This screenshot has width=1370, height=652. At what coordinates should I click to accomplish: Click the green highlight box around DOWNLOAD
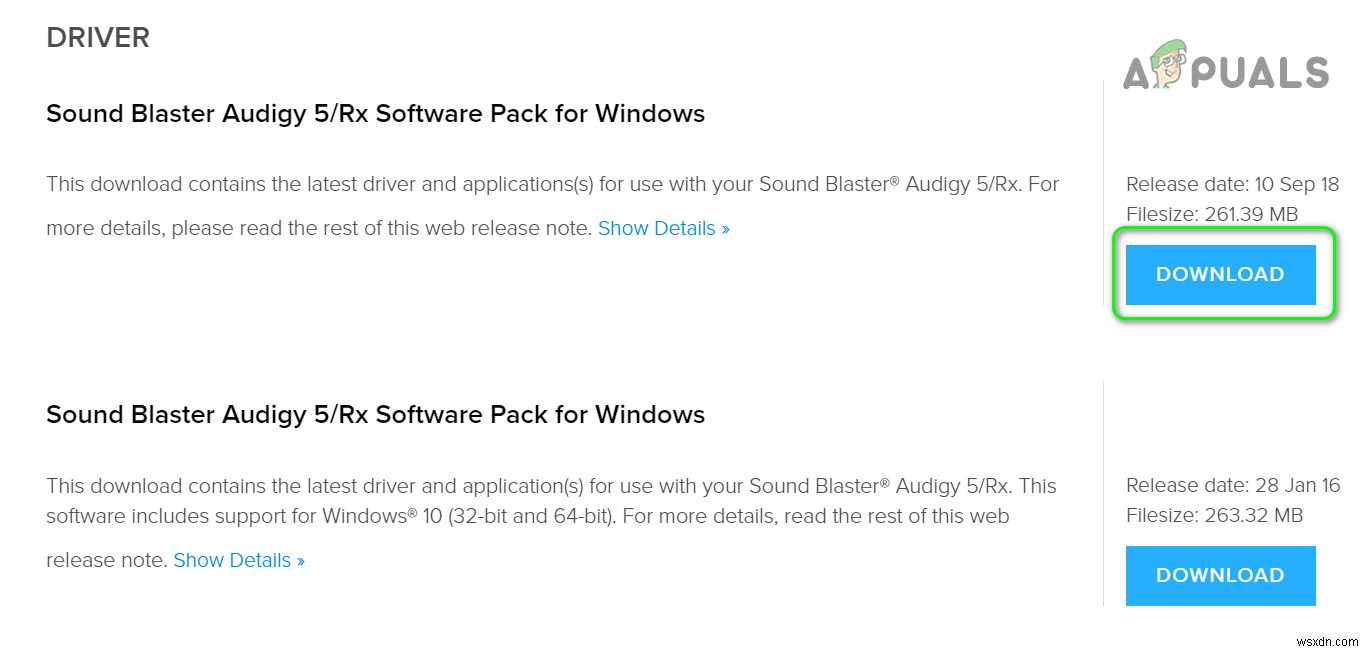(1224, 236)
